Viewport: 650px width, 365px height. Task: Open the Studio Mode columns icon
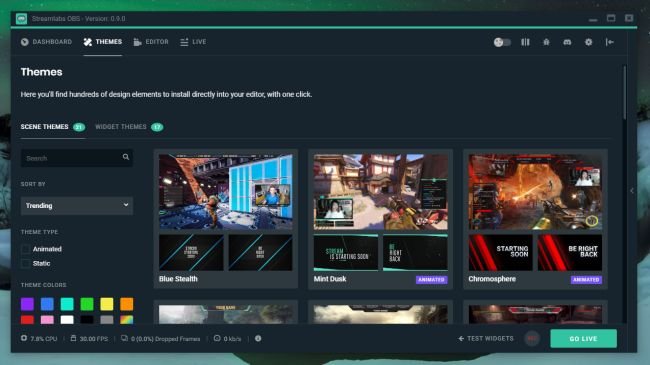(525, 42)
